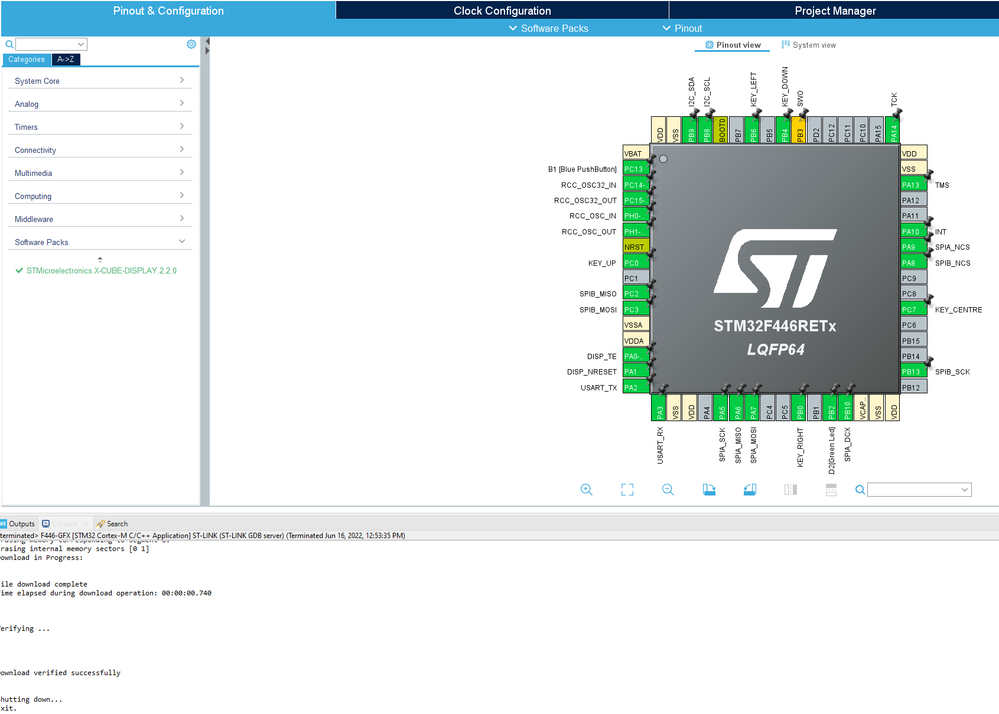The image size is (999, 714).
Task: Click the green PA5 SPIA_SCK pin
Action: (x=722, y=408)
